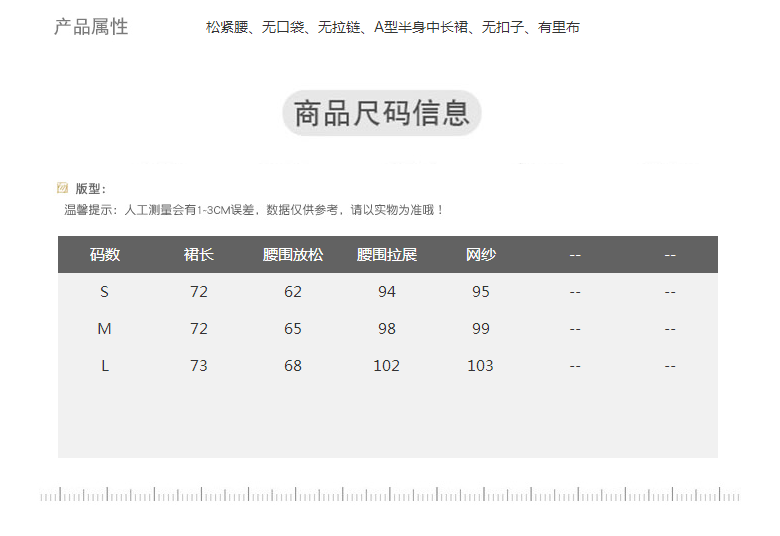The image size is (780, 536).
Task: Select the 版型 label
Action: coord(90,189)
